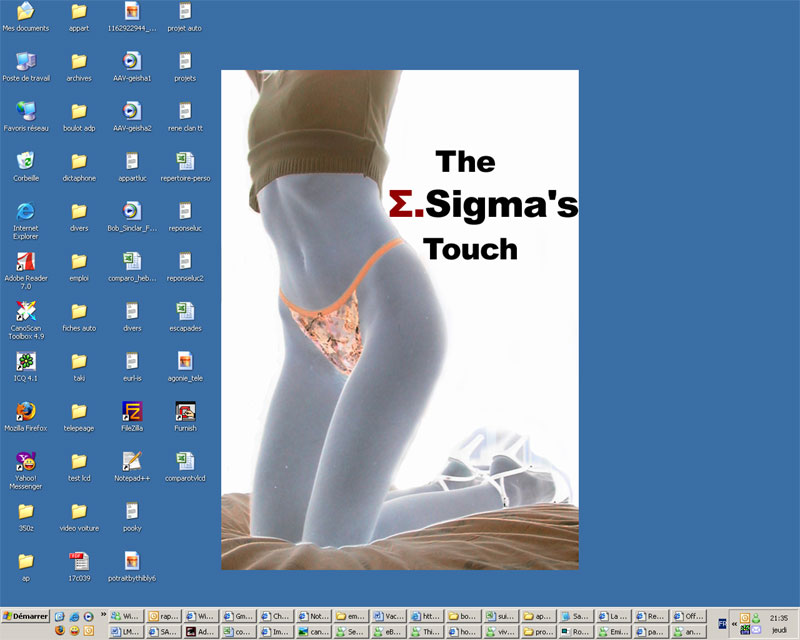Click the FR language indicator in taskbar

click(x=722, y=624)
